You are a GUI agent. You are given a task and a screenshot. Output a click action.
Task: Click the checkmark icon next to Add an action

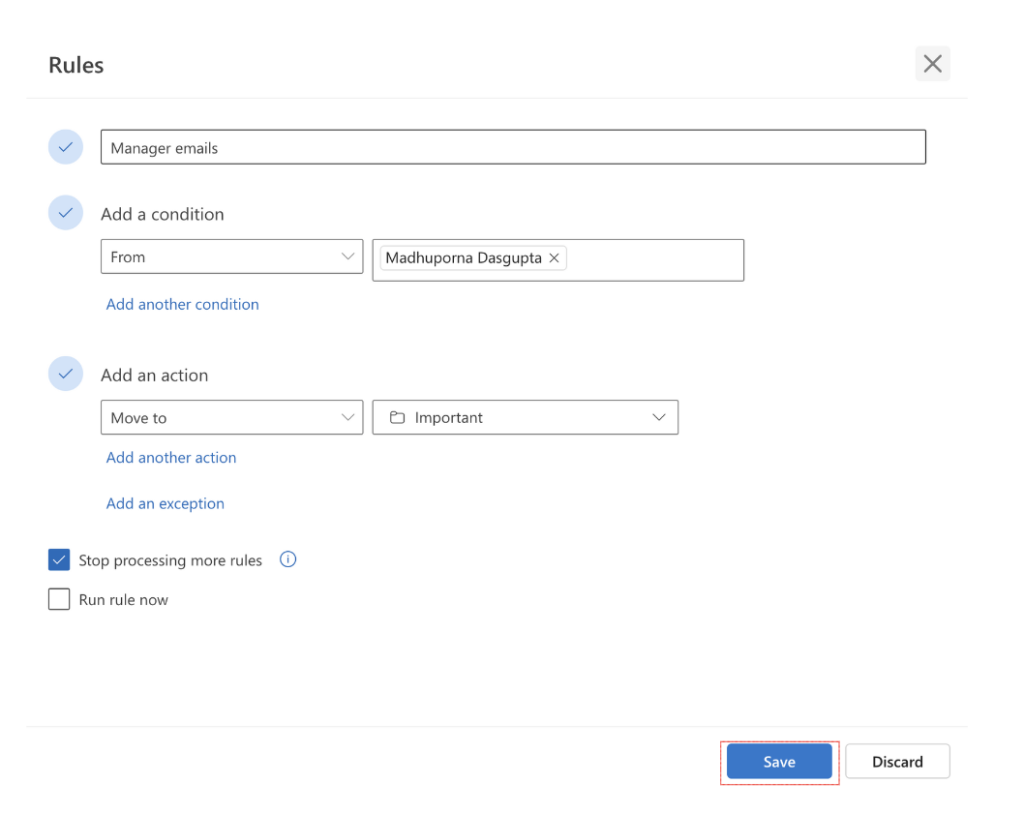click(x=65, y=373)
